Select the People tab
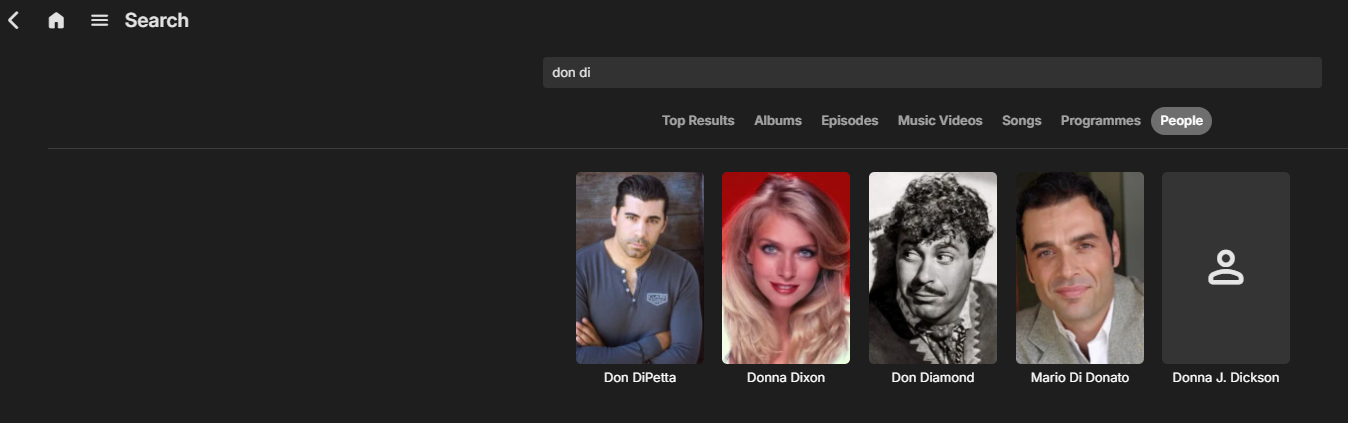The width and height of the screenshot is (1348, 423). tap(1181, 120)
